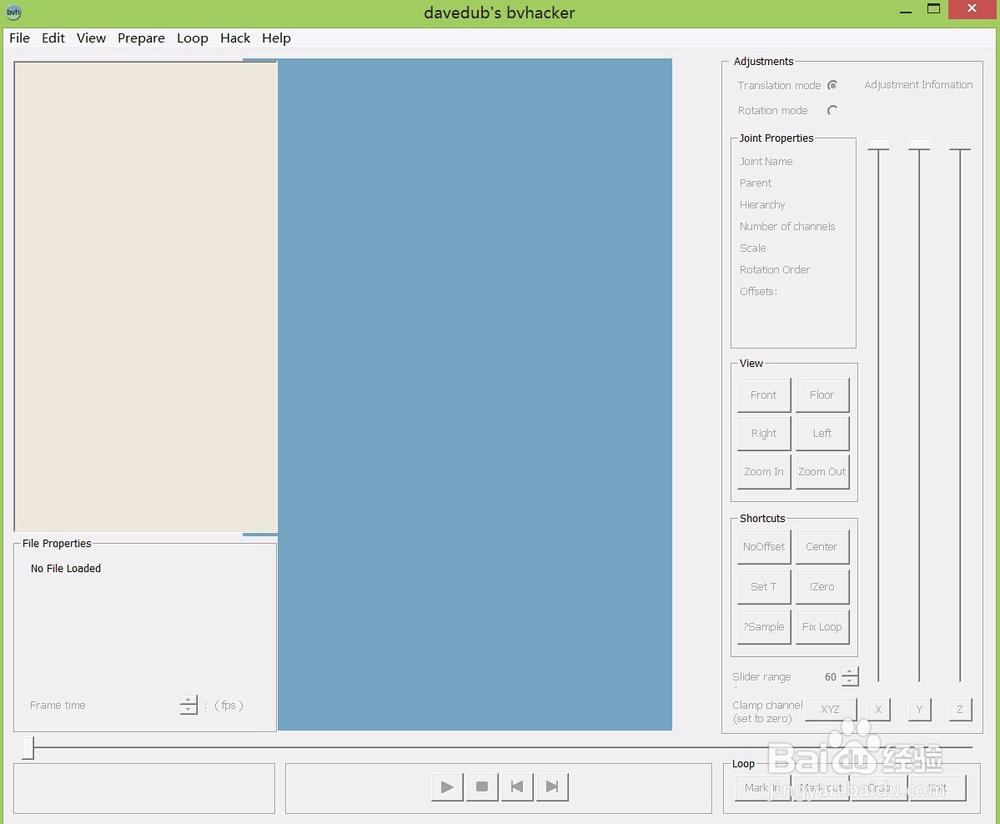Click the !Zero shortcut button
Screen dimensions: 1000x824
[x=822, y=587]
